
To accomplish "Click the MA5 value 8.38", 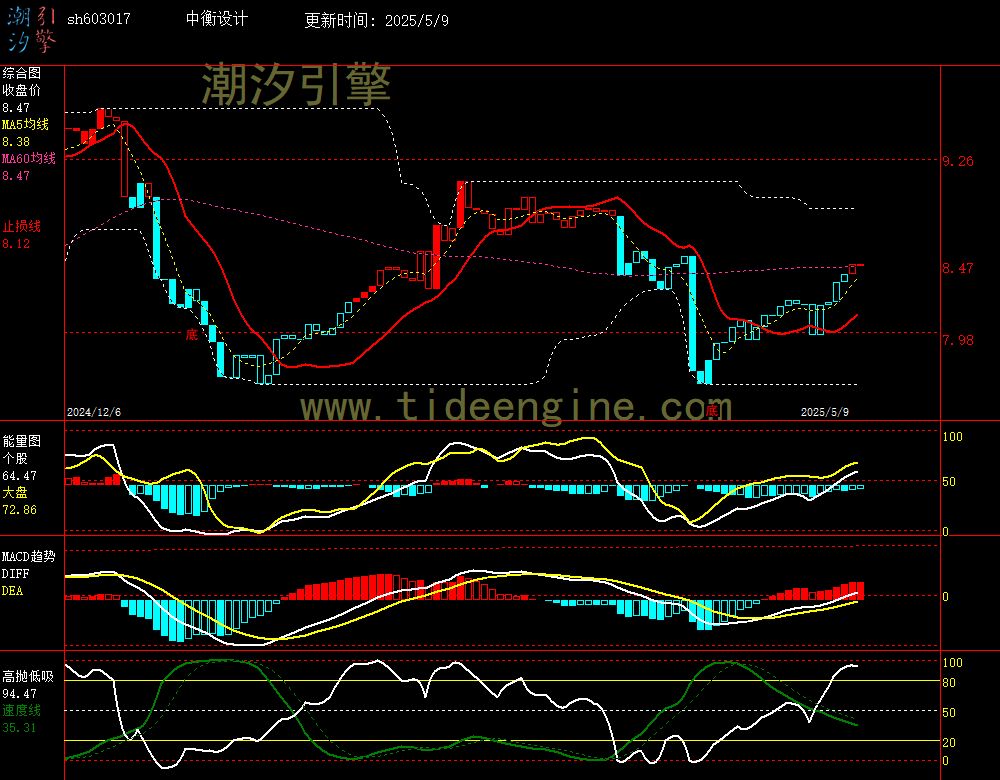I will pos(16,142).
